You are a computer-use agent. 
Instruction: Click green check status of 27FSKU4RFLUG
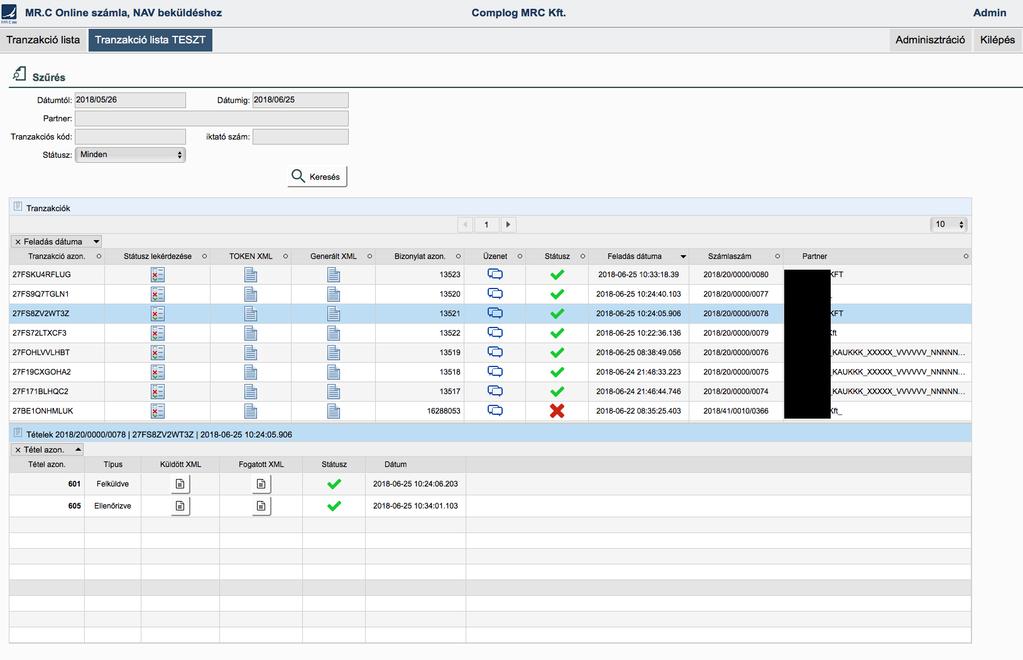(557, 275)
